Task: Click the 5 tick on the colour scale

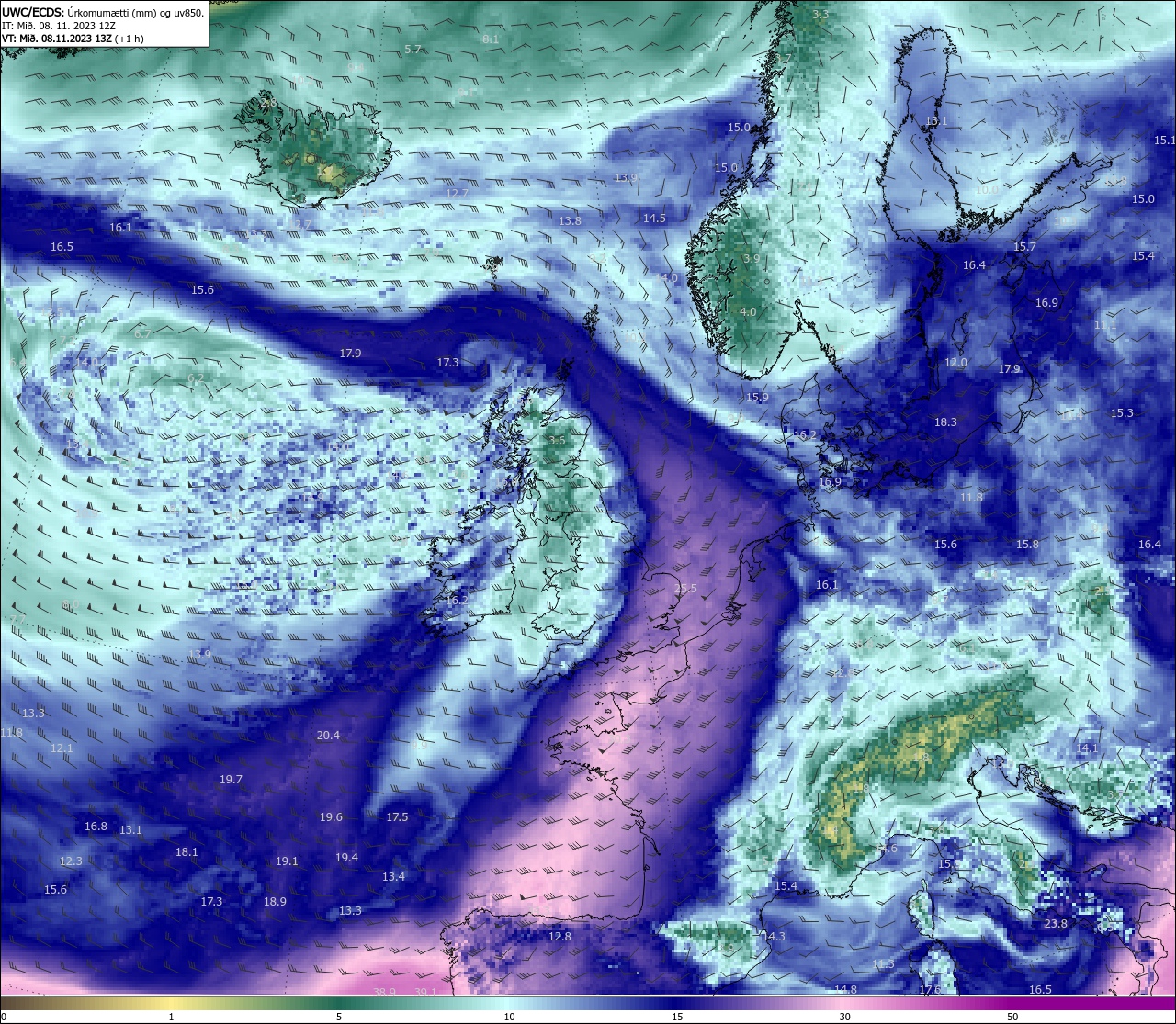Action: click(339, 1017)
